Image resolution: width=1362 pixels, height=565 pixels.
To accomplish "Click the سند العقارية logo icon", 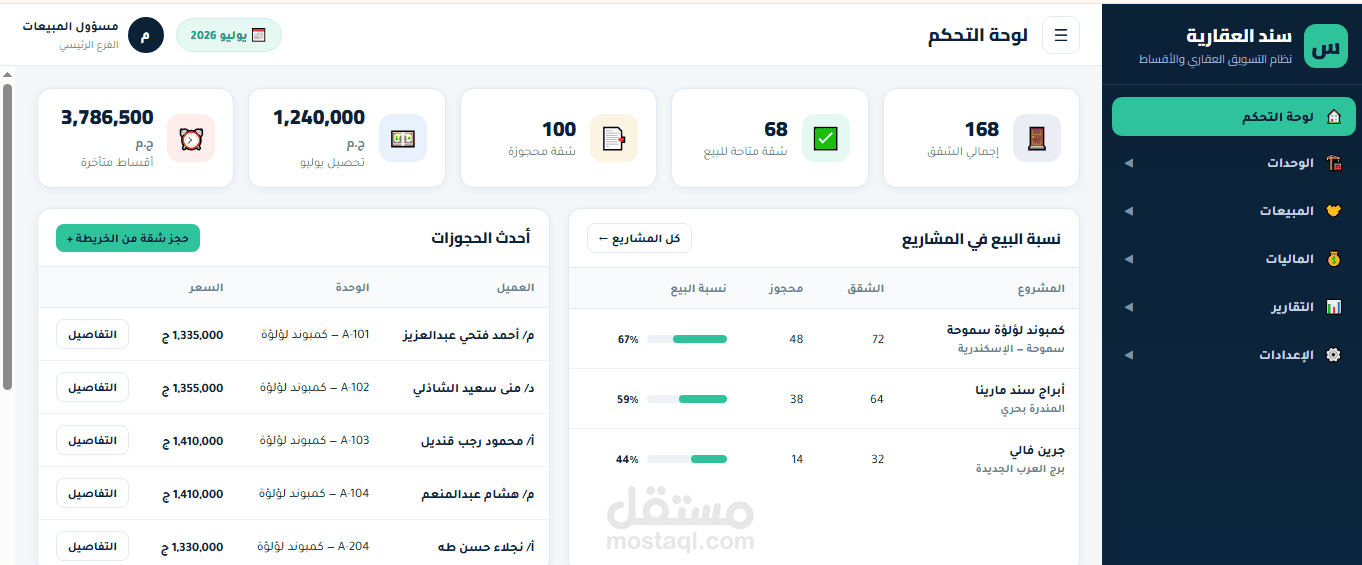I will click(1326, 46).
